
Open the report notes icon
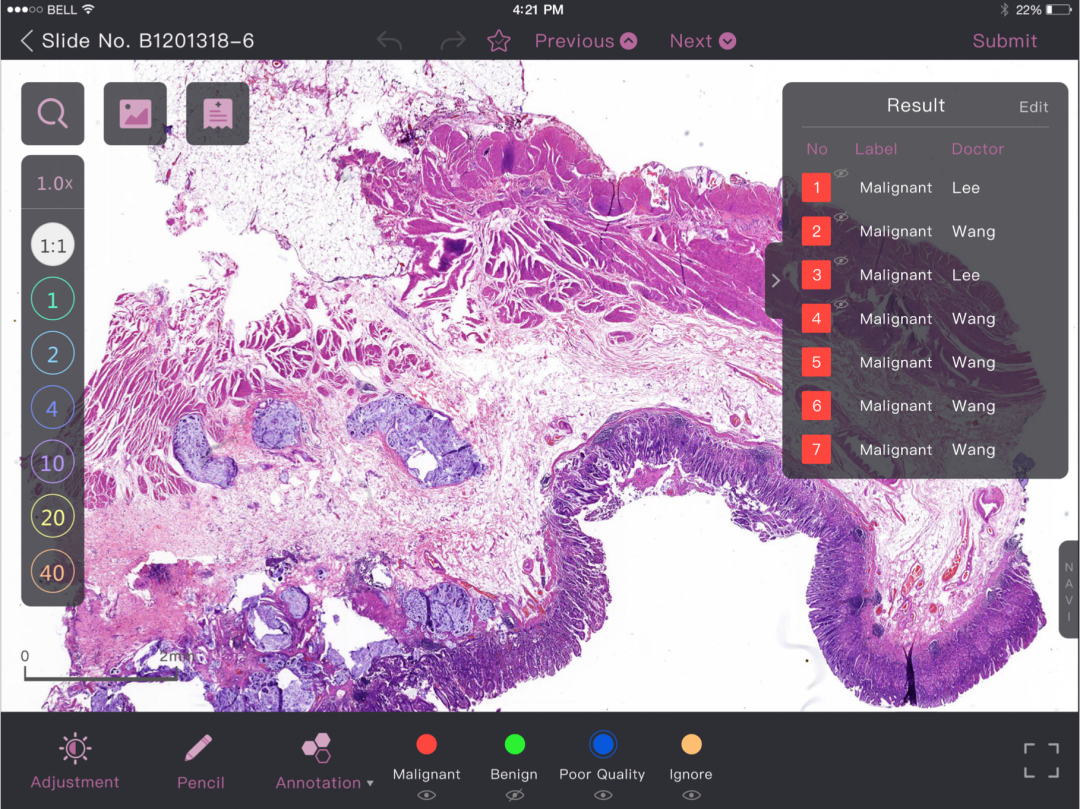click(217, 114)
